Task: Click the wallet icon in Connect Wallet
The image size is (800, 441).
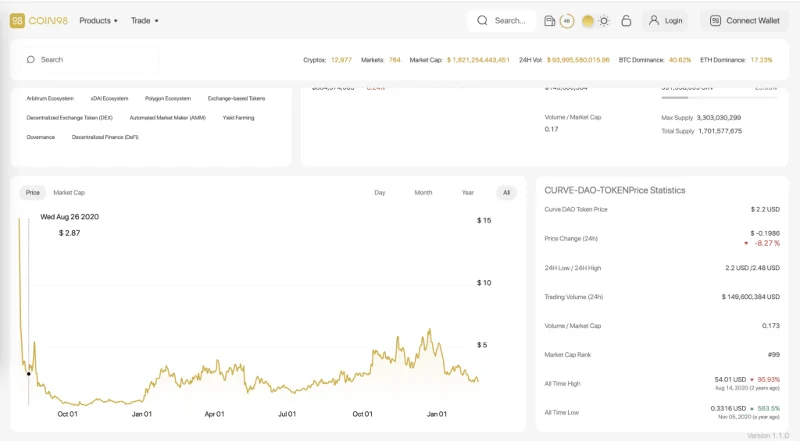Action: [715, 21]
